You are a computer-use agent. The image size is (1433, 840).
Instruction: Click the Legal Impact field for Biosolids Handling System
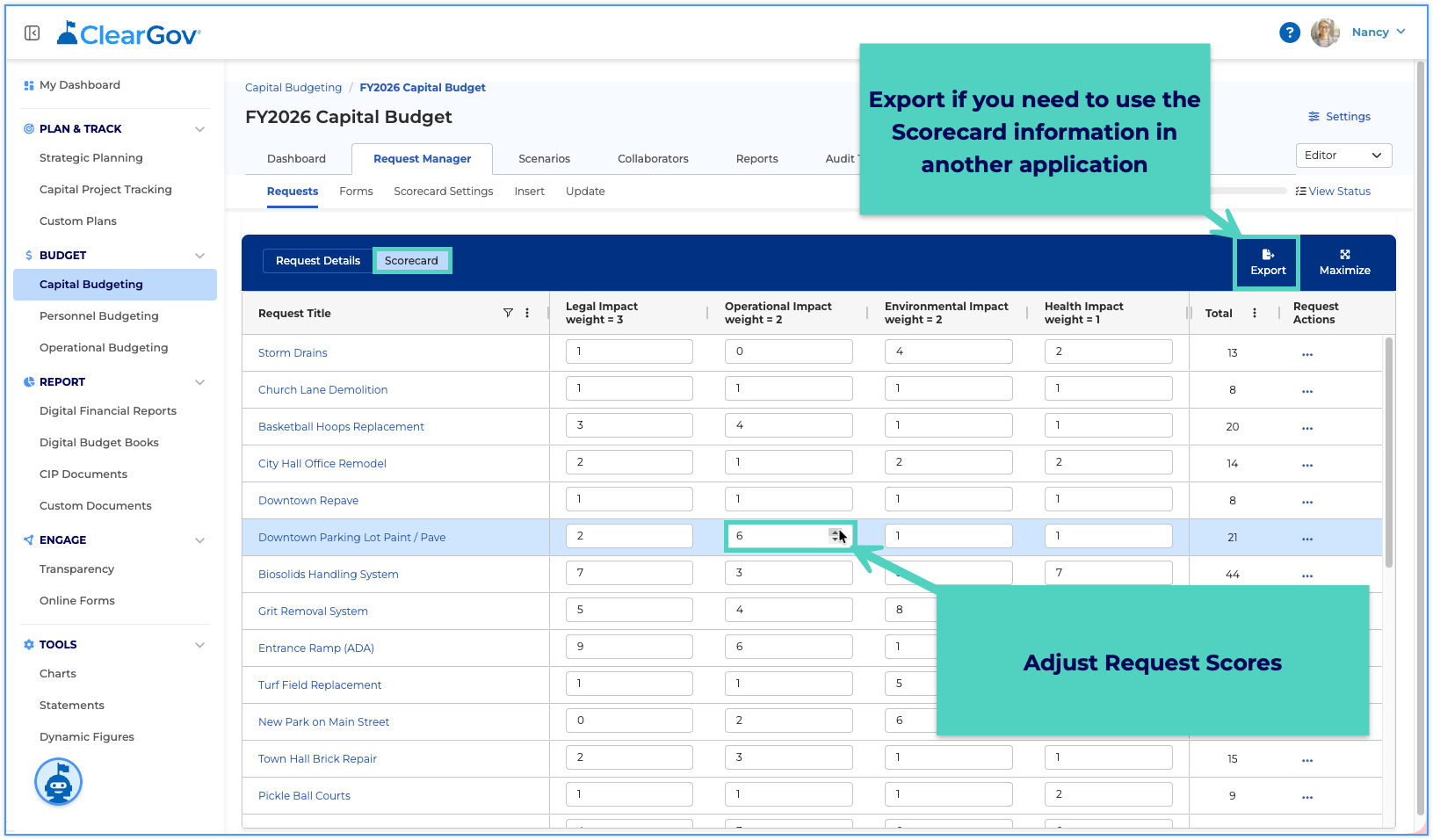pyautogui.click(x=629, y=573)
